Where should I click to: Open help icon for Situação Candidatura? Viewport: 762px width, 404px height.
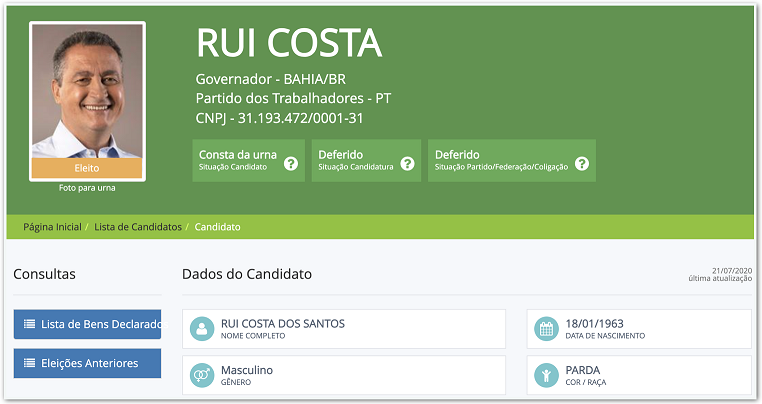407,162
